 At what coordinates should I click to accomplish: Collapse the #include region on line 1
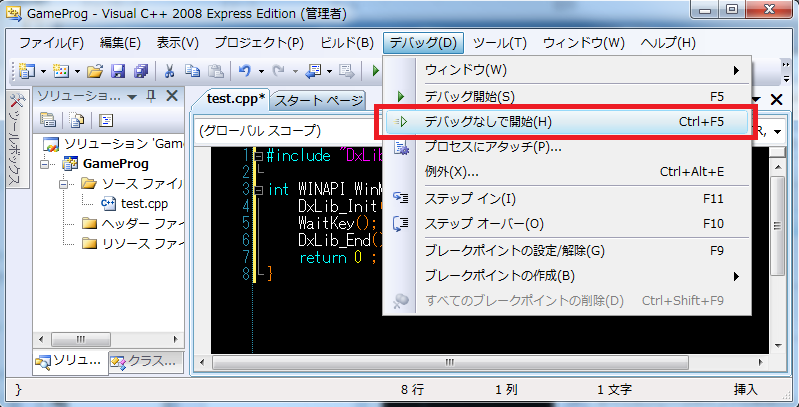tap(258, 156)
